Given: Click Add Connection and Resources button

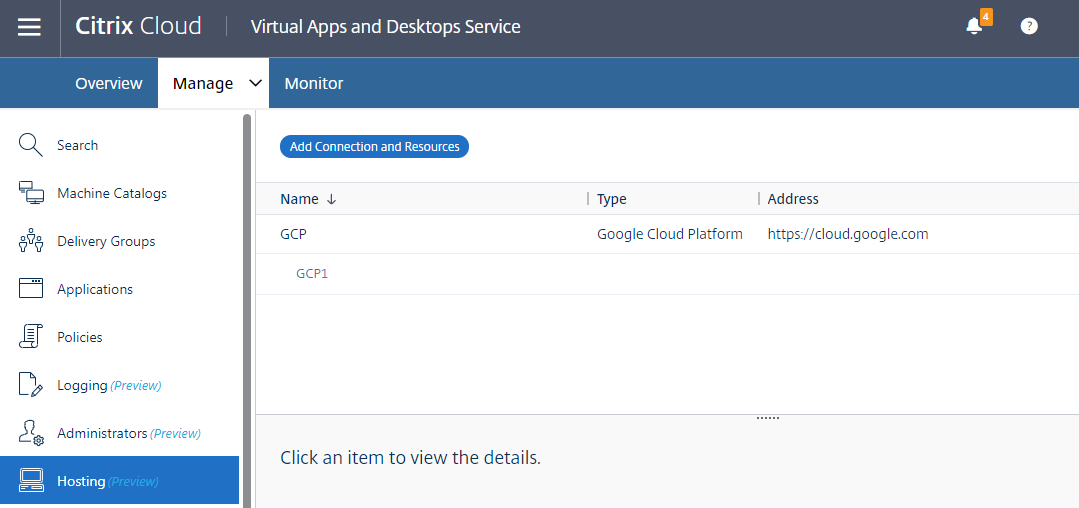Looking at the screenshot, I should [x=374, y=147].
